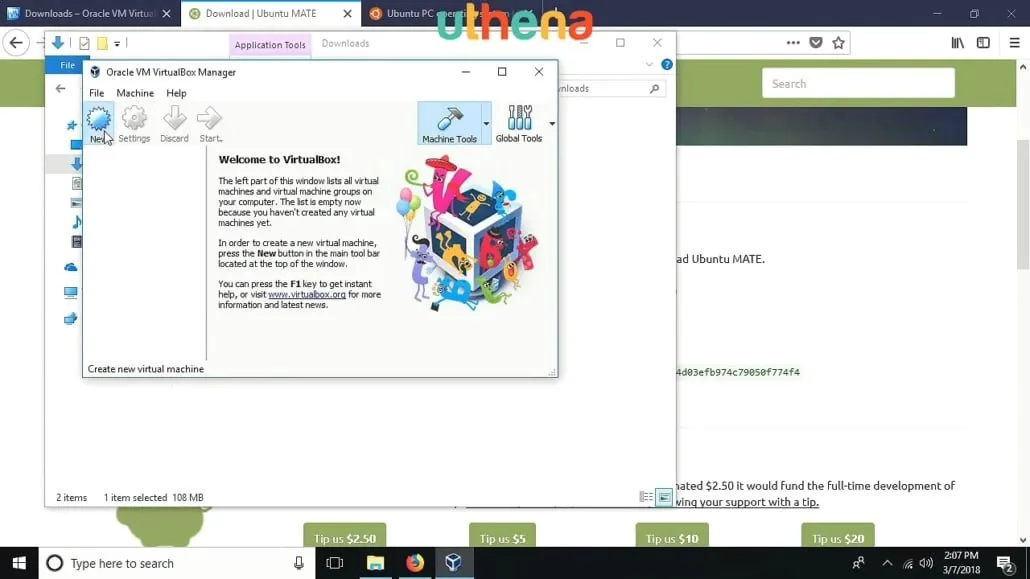The height and width of the screenshot is (579, 1030).
Task: Switch Explorer to details view icon
Action: pos(646,498)
